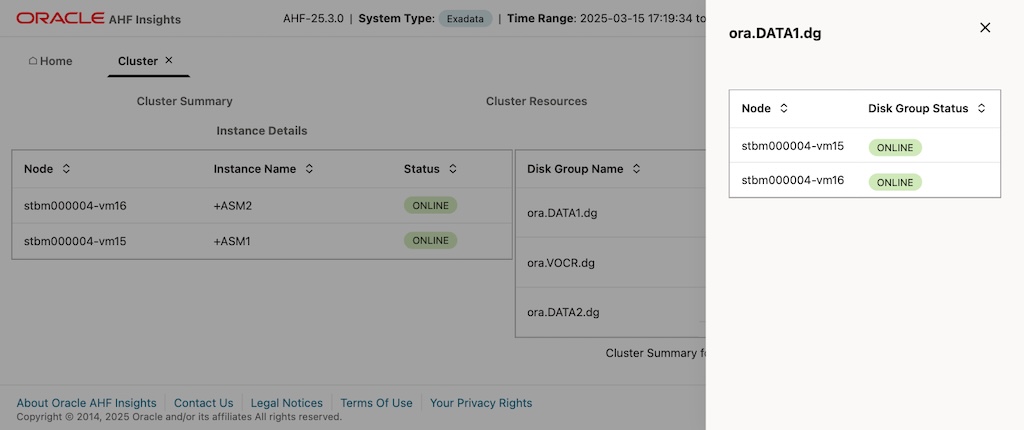This screenshot has width=1024, height=430.
Task: Sort panel table by Node column
Action: coord(784,108)
